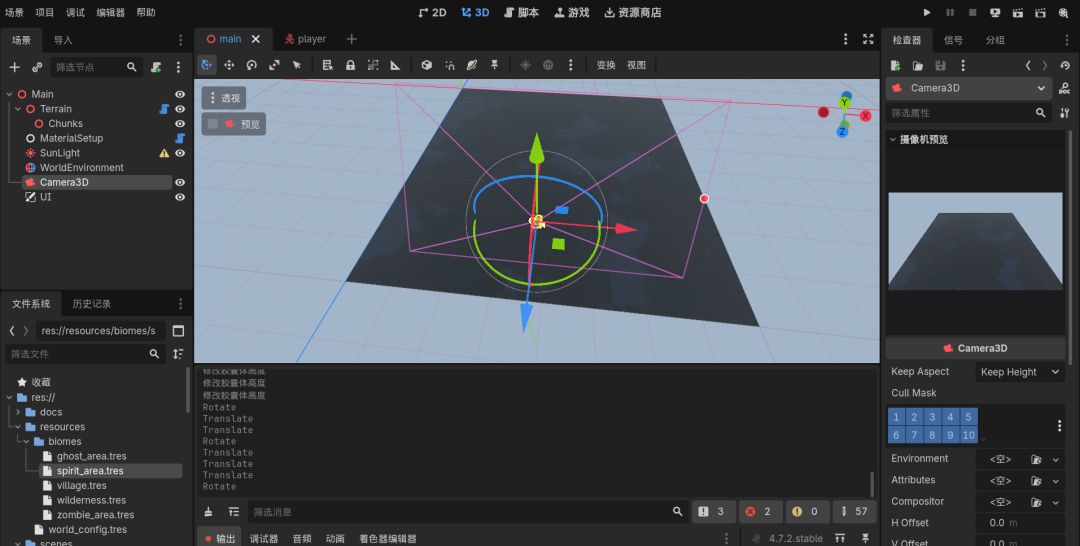Open documentation DOC icon for Camera3D
The width and height of the screenshot is (1080, 546).
[1065, 88]
